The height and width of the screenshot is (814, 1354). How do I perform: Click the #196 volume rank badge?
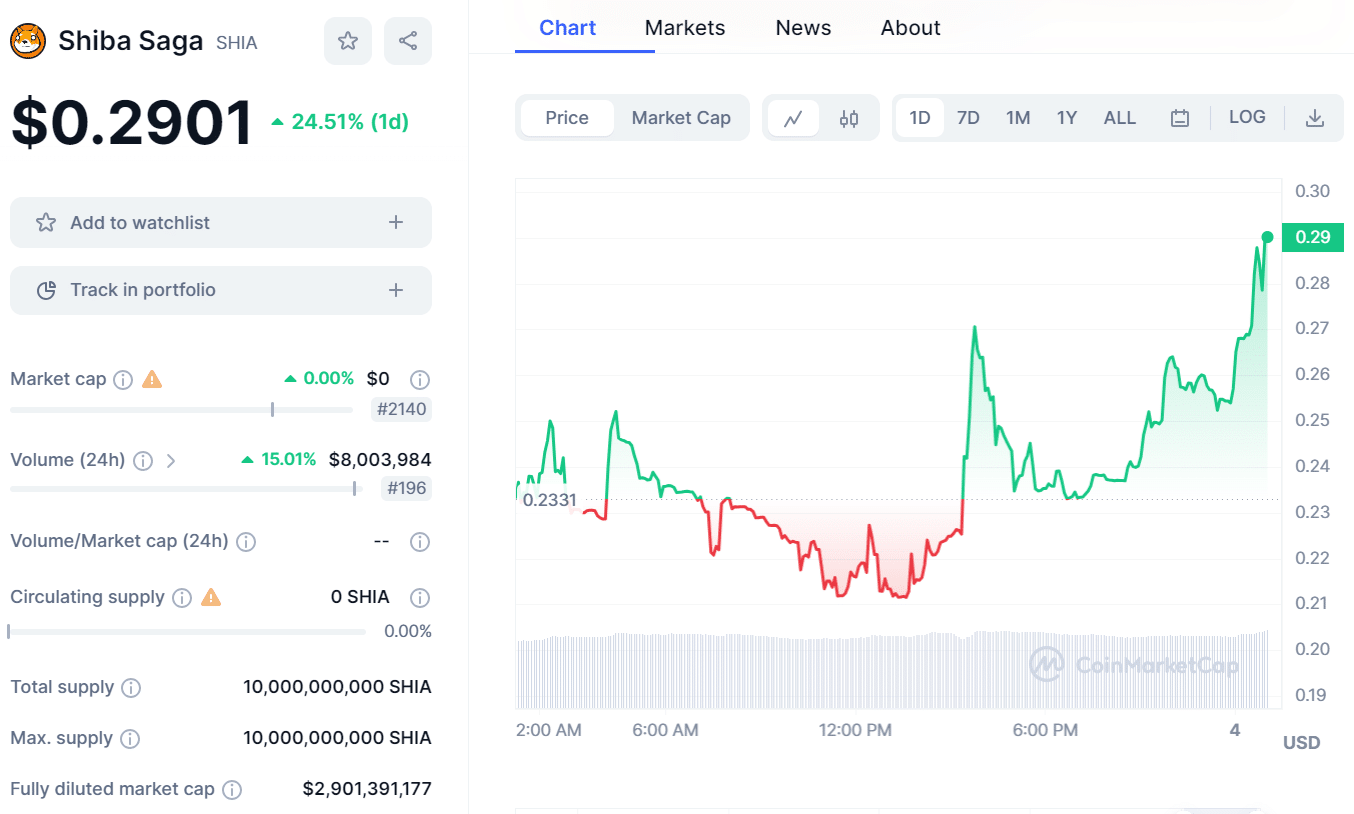[408, 489]
